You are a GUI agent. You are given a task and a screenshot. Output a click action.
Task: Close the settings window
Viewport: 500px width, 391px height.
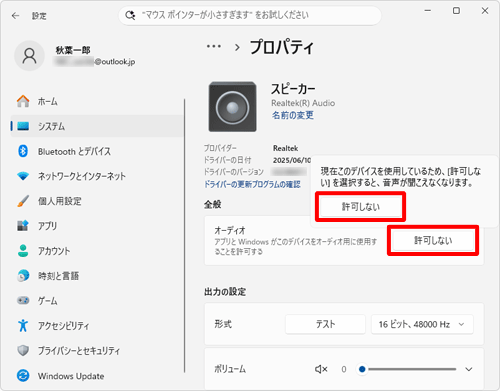click(x=485, y=11)
